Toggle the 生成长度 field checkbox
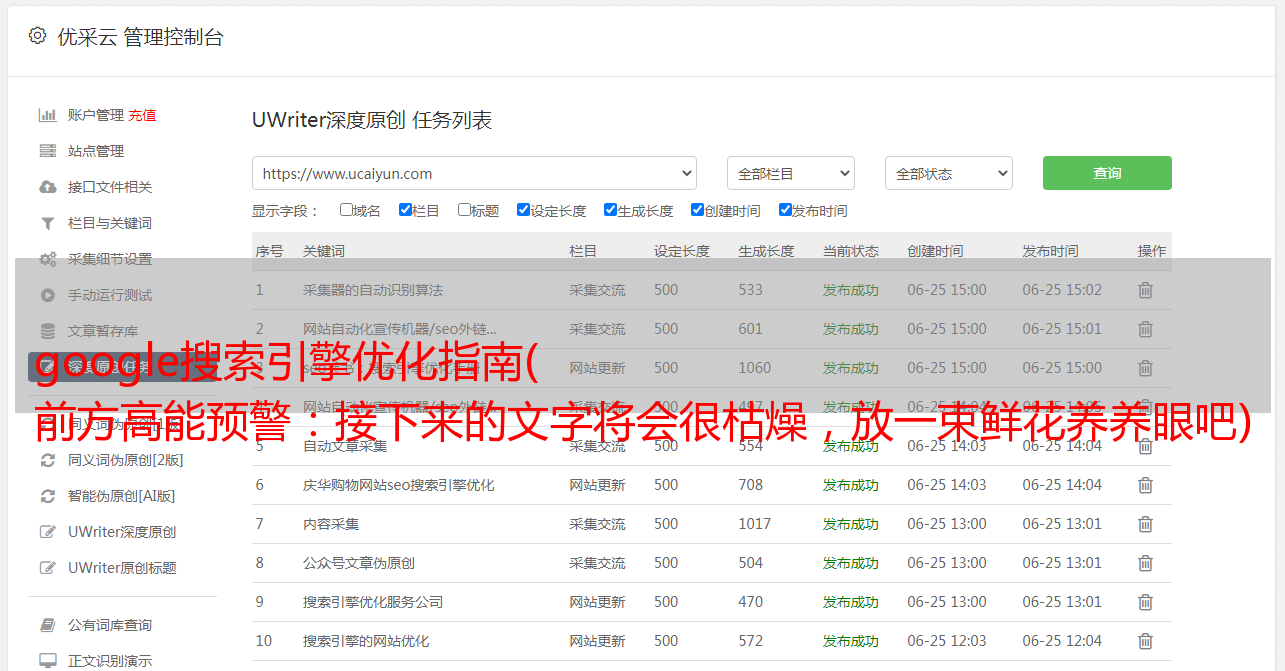Image resolution: width=1285 pixels, height=671 pixels. [x=610, y=210]
